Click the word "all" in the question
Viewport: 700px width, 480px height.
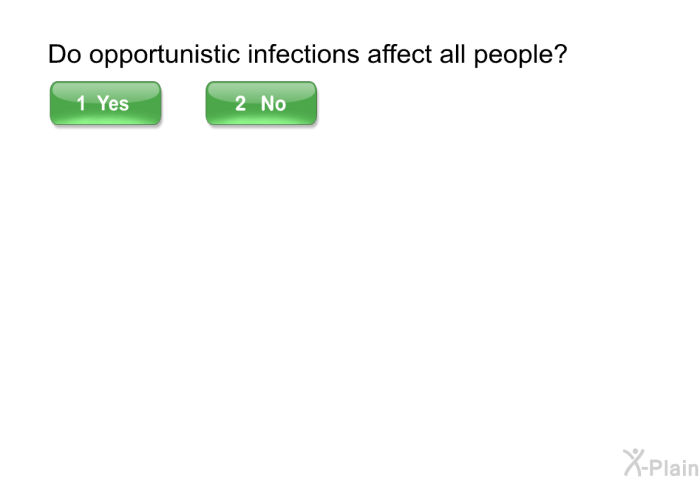click(x=453, y=54)
